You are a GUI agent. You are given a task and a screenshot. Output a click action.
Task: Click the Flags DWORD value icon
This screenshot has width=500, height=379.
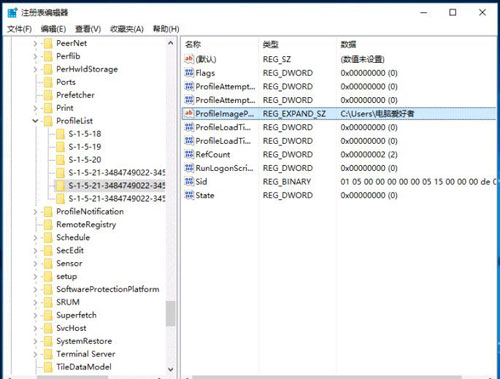click(x=189, y=73)
